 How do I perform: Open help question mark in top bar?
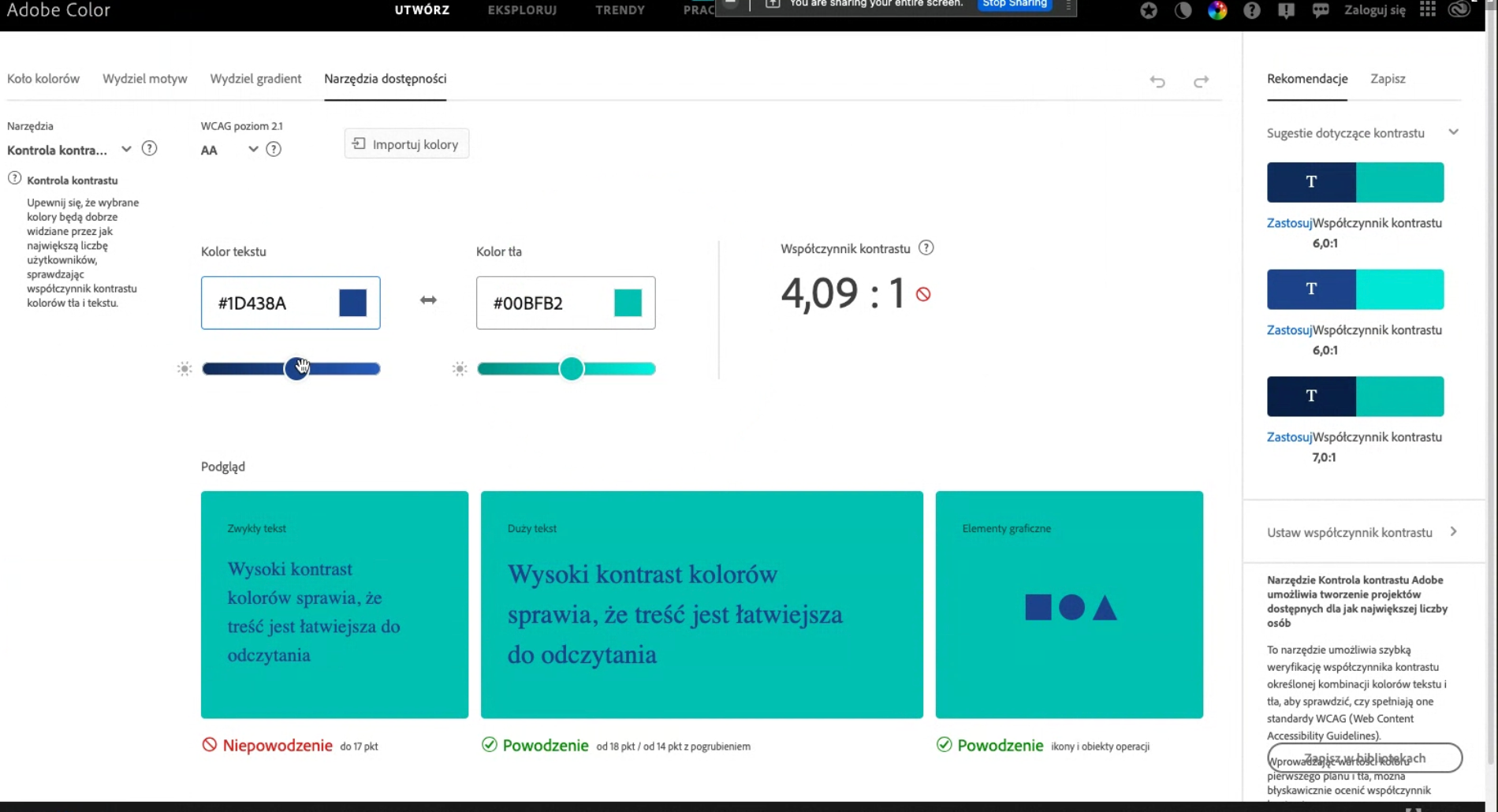(1252, 10)
